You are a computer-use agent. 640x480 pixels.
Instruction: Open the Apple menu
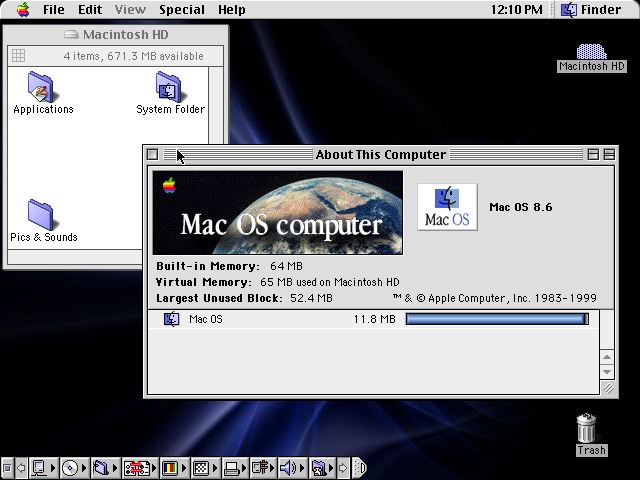(x=23, y=9)
